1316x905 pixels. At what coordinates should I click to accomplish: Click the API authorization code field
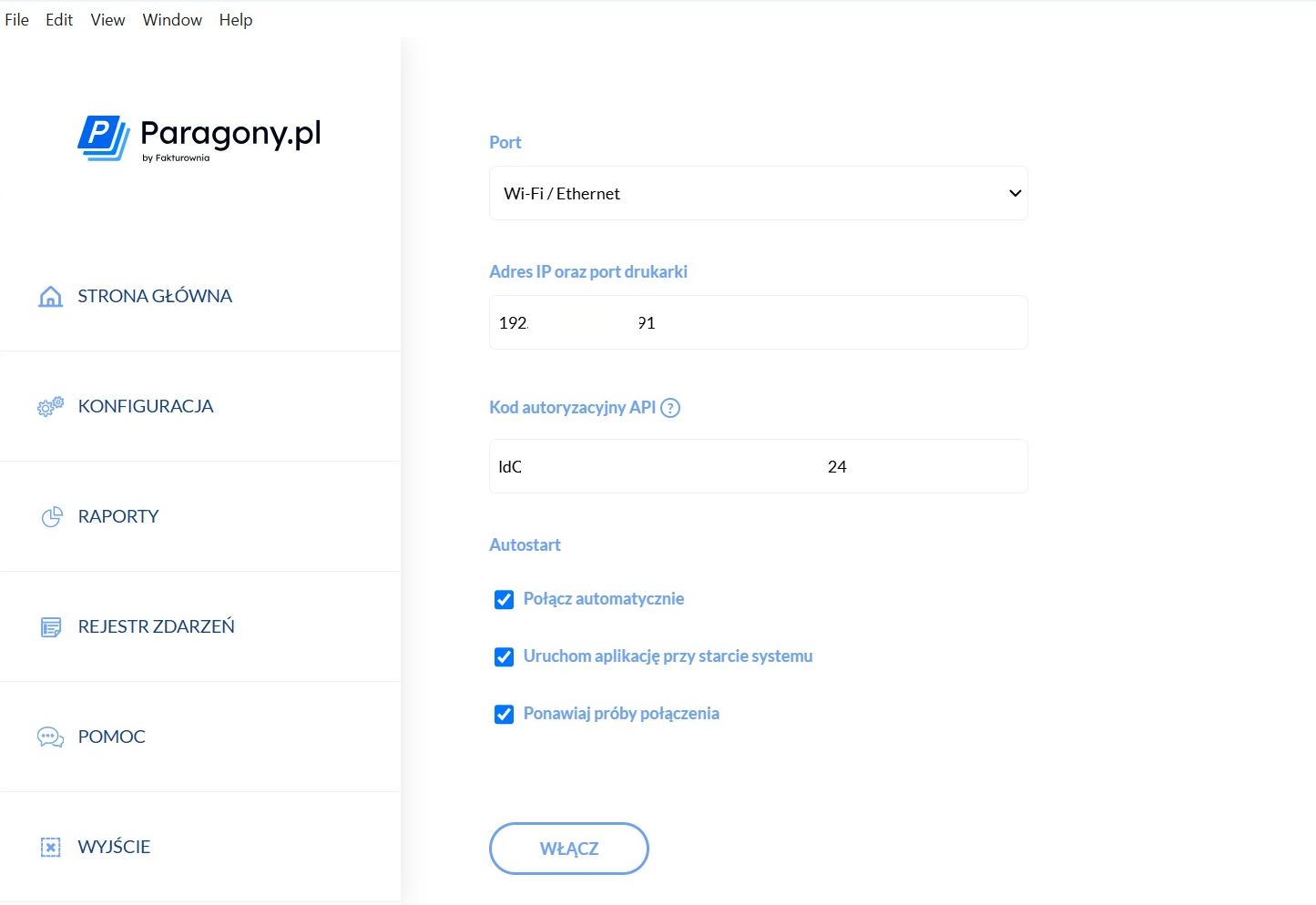pos(759,466)
